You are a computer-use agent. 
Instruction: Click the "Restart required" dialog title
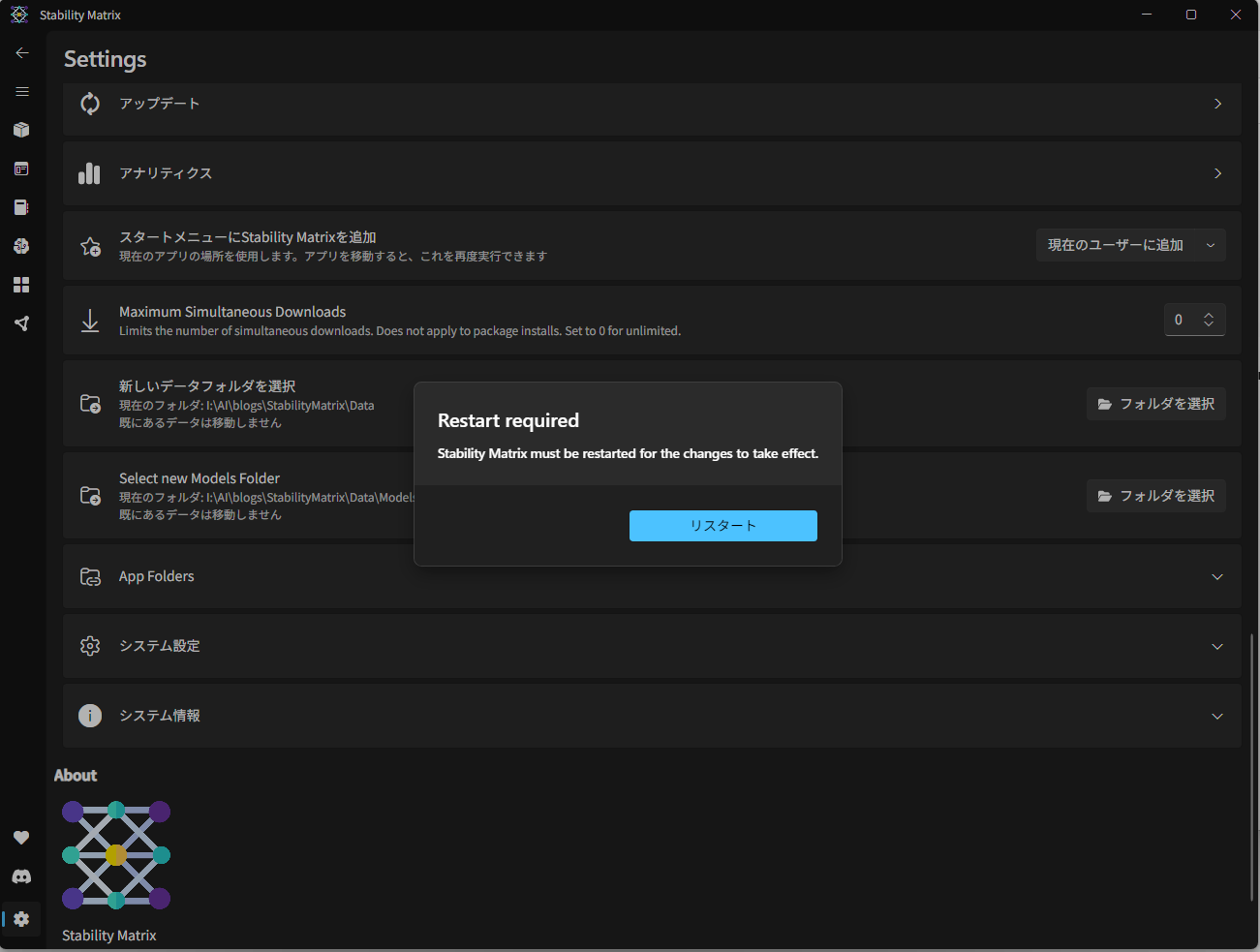coord(508,420)
